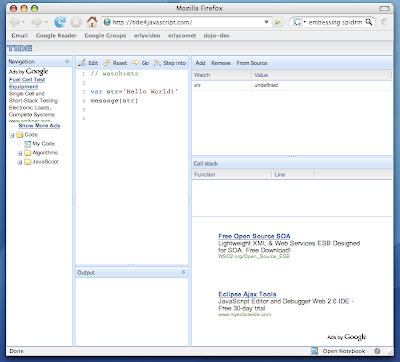The height and width of the screenshot is (362, 400).
Task: Collapse the Output panel with its chevron icon
Action: 183,272
